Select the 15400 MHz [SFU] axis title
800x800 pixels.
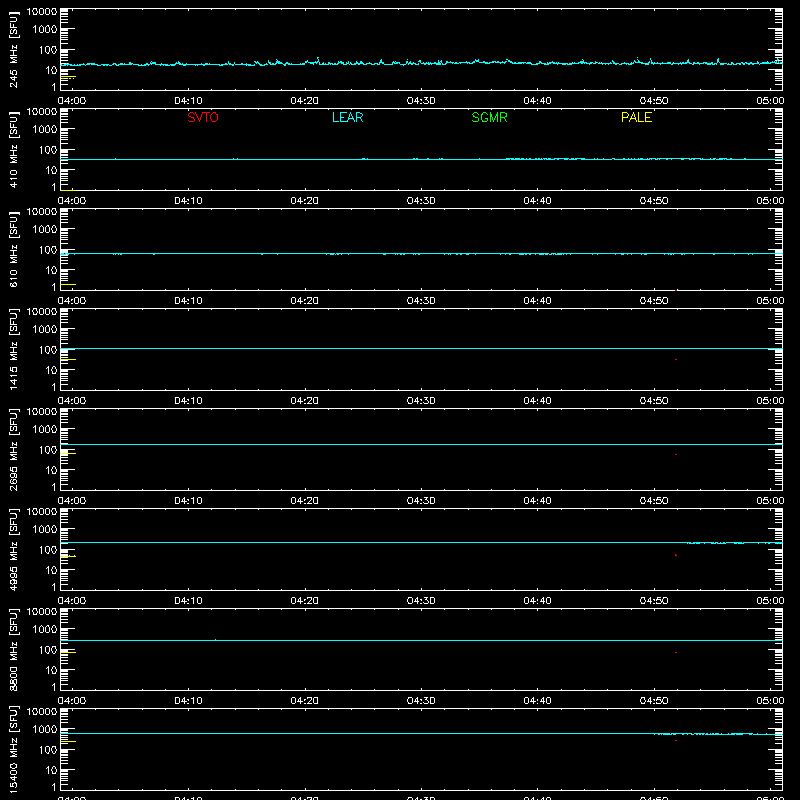pyautogui.click(x=13, y=749)
